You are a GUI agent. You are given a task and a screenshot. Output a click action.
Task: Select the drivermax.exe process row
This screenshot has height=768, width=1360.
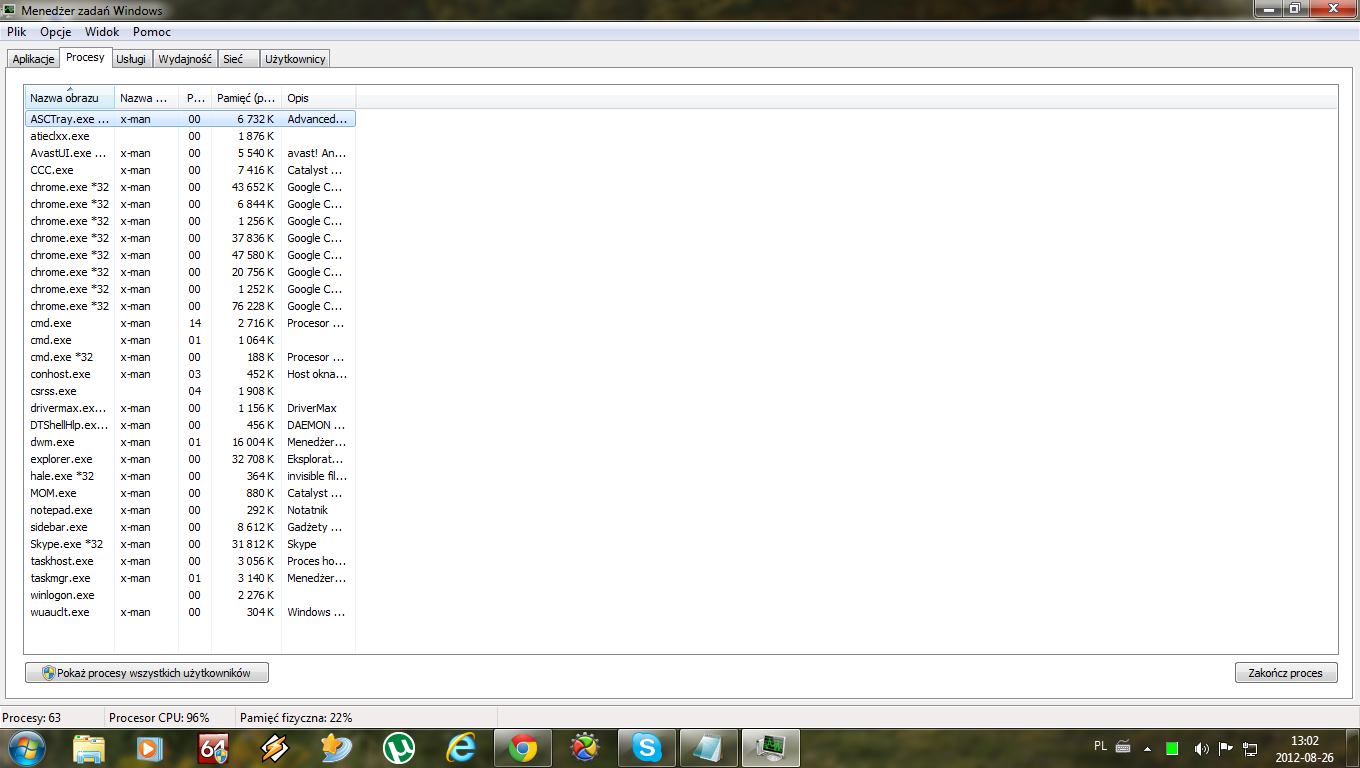pos(190,408)
